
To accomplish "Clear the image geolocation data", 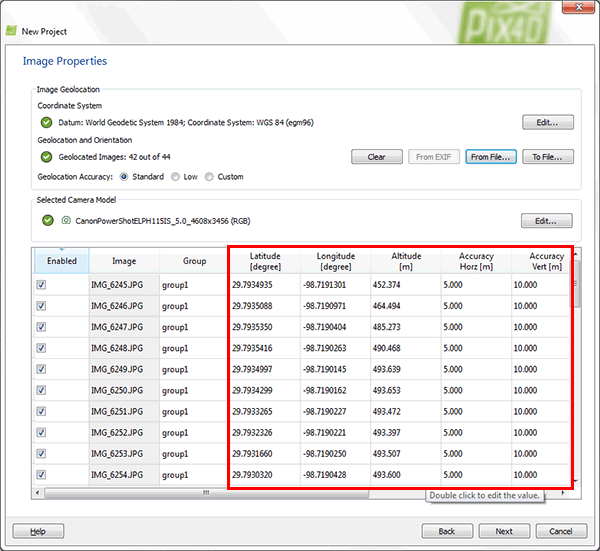I will [x=376, y=157].
